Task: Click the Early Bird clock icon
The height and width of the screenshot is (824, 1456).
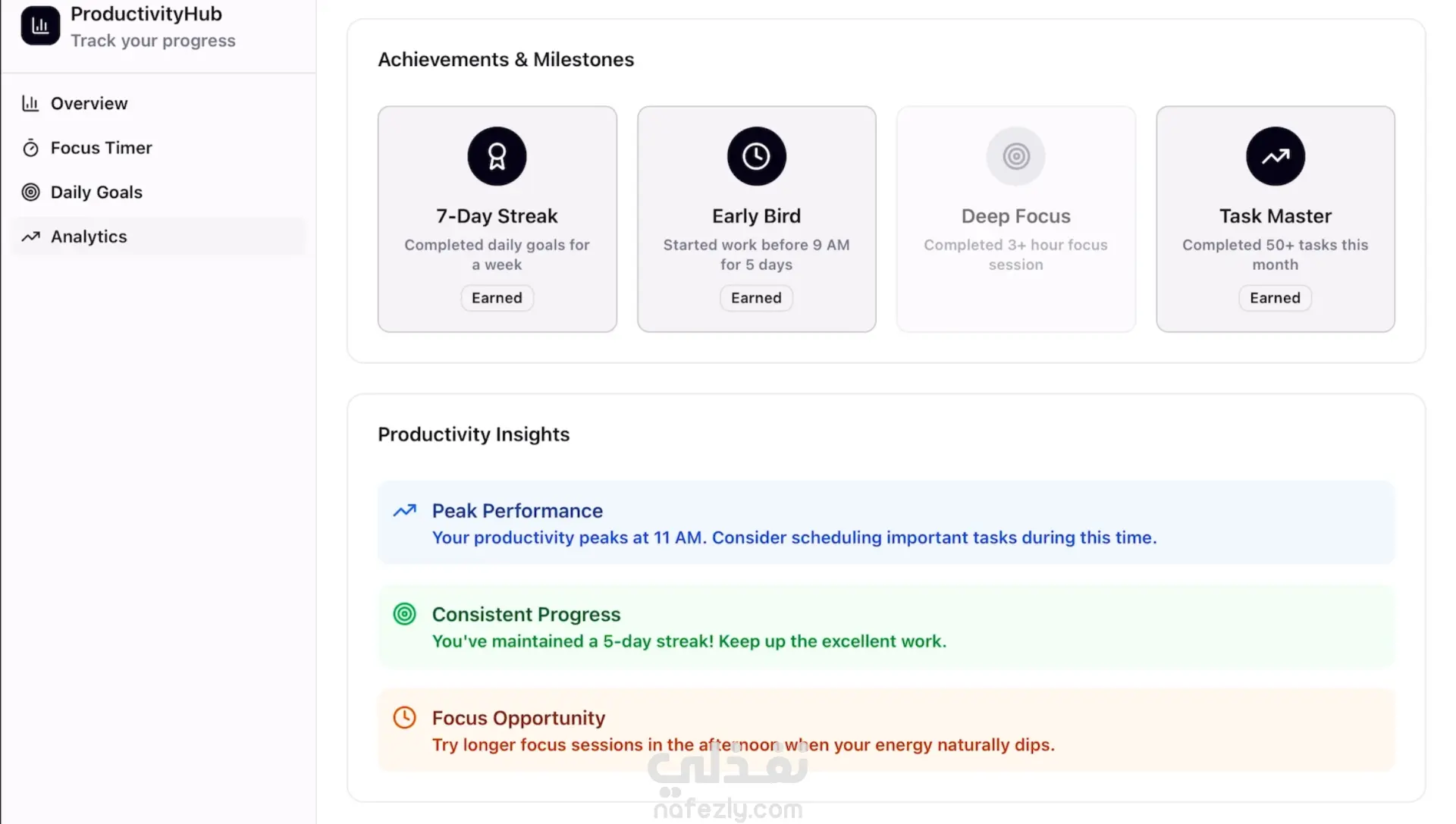Action: pos(756,156)
